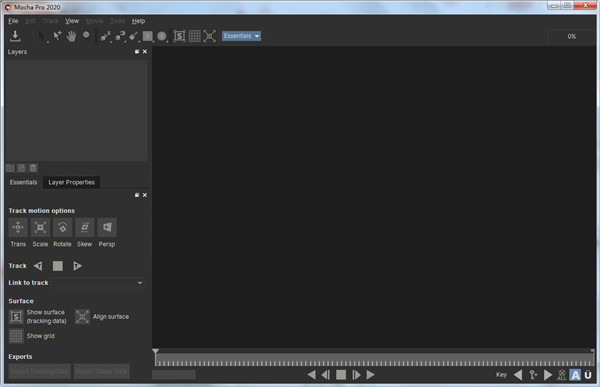Open the View menu

[x=72, y=21]
